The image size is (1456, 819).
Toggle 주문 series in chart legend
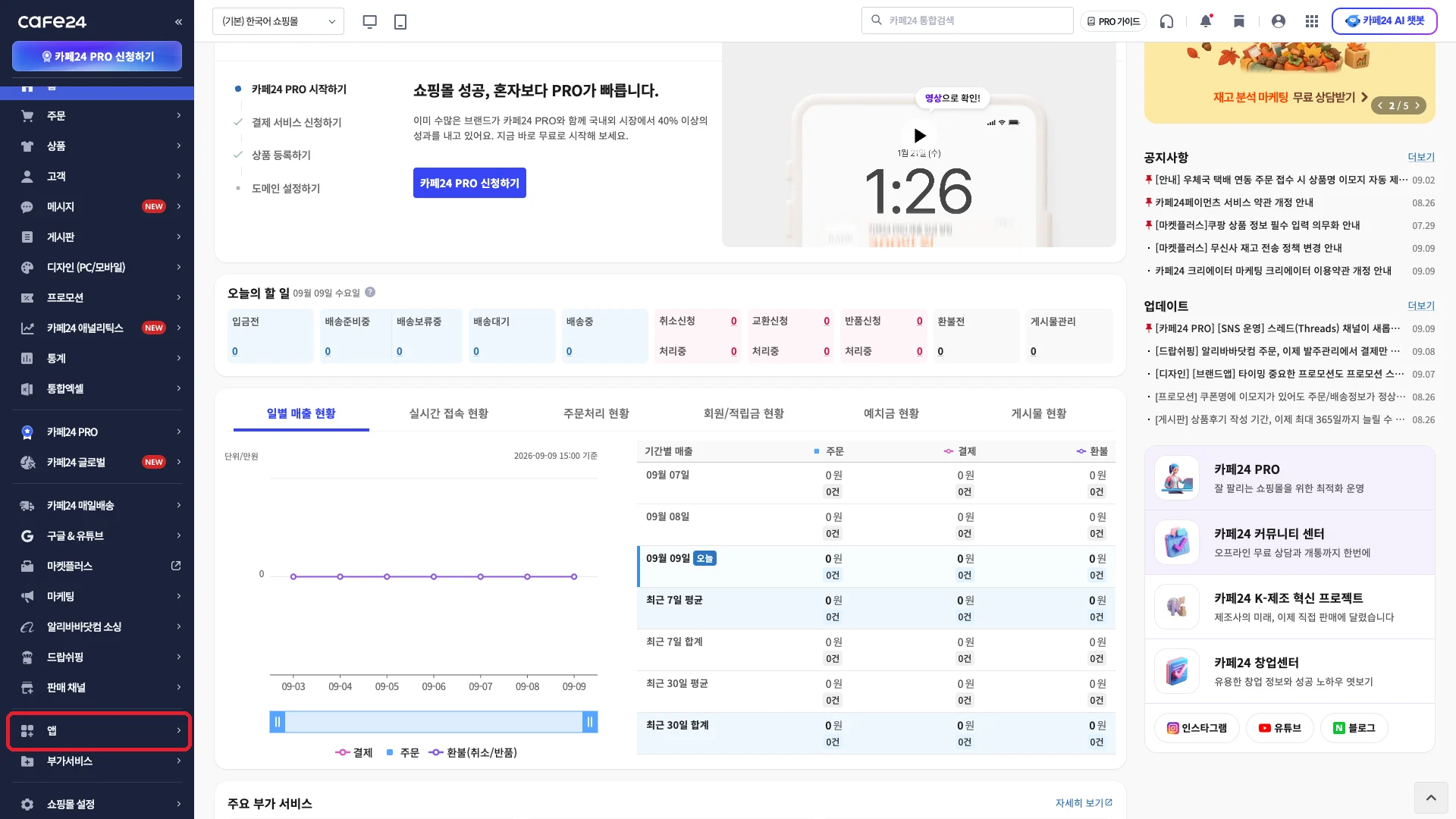point(403,753)
